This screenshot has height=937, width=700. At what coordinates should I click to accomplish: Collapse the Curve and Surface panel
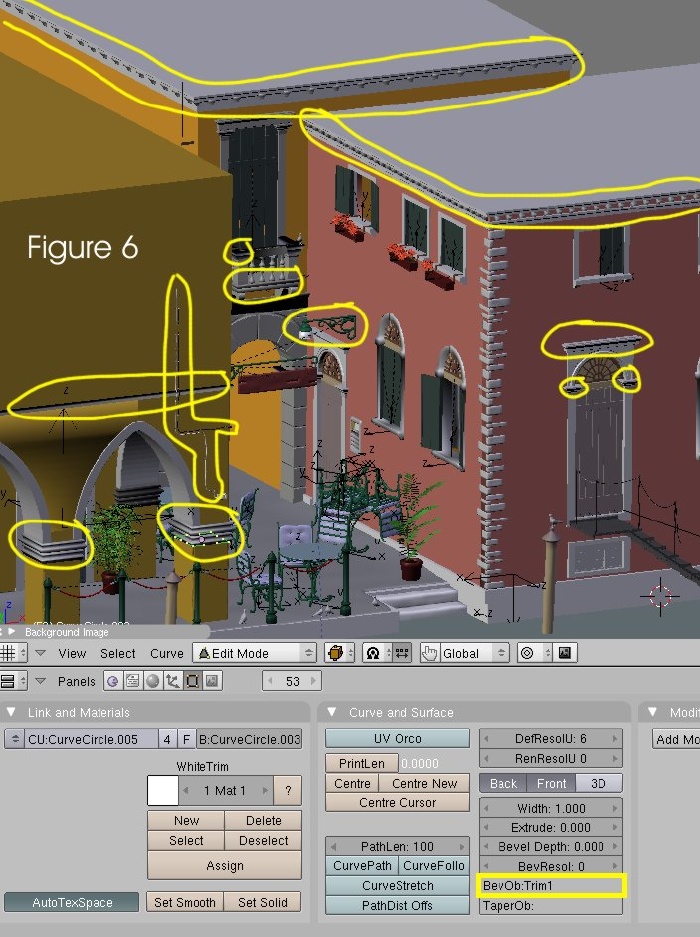[331, 712]
